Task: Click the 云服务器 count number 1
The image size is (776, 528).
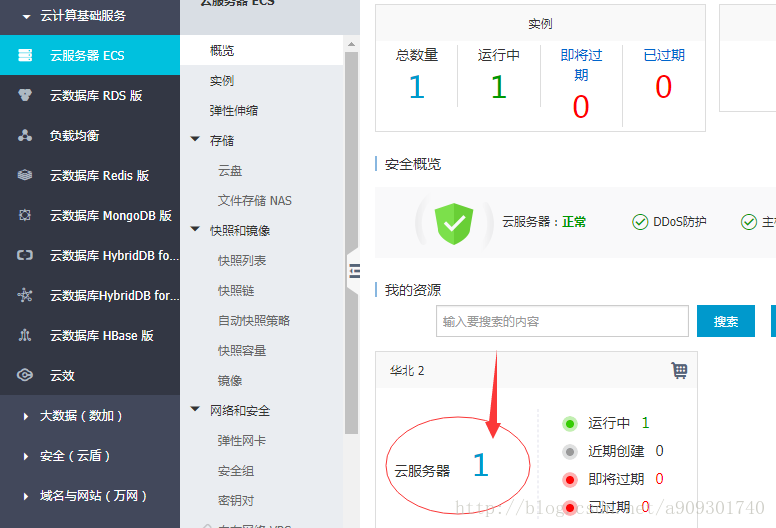Action: 480,465
